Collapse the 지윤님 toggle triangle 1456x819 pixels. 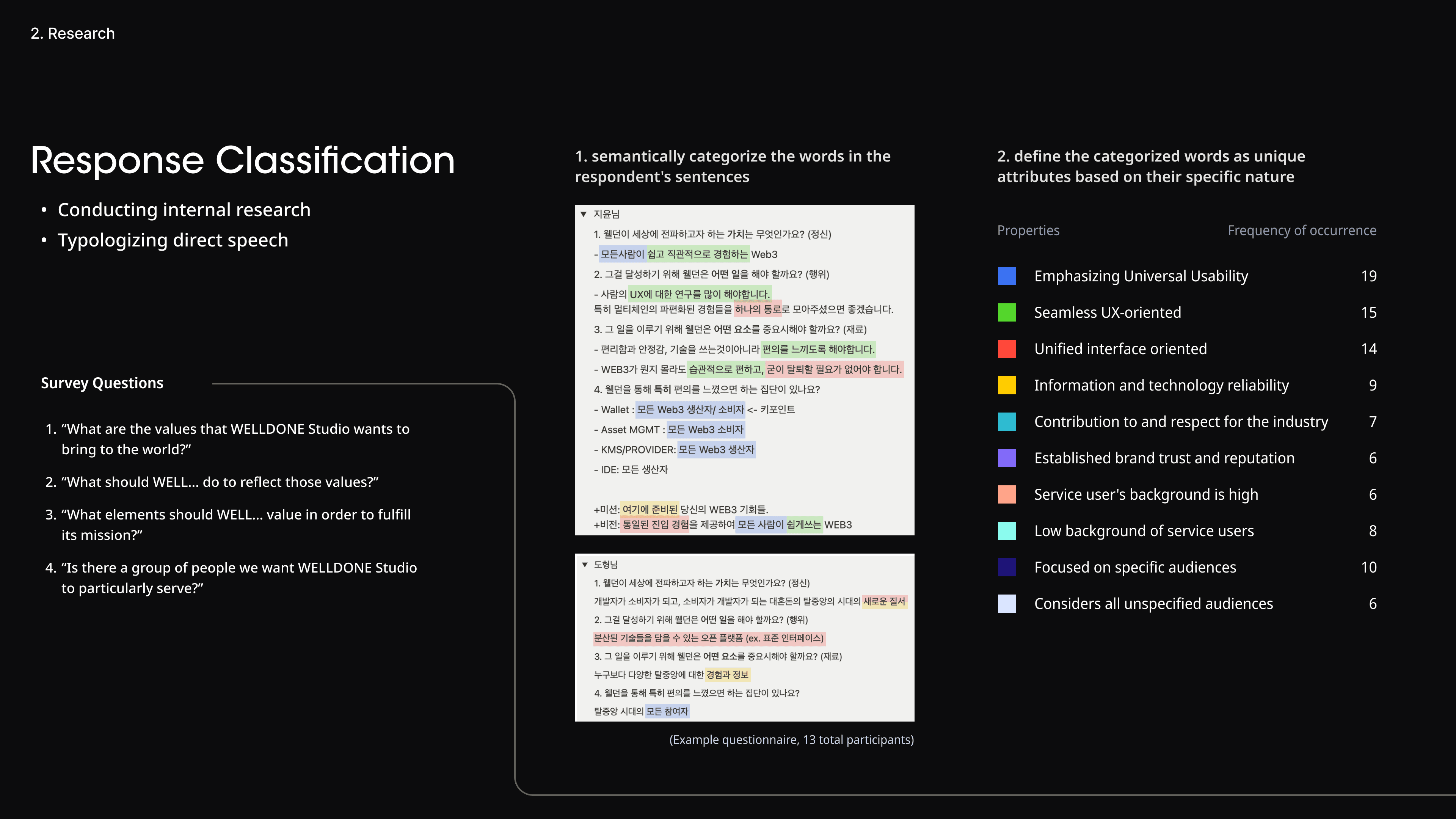point(583,214)
